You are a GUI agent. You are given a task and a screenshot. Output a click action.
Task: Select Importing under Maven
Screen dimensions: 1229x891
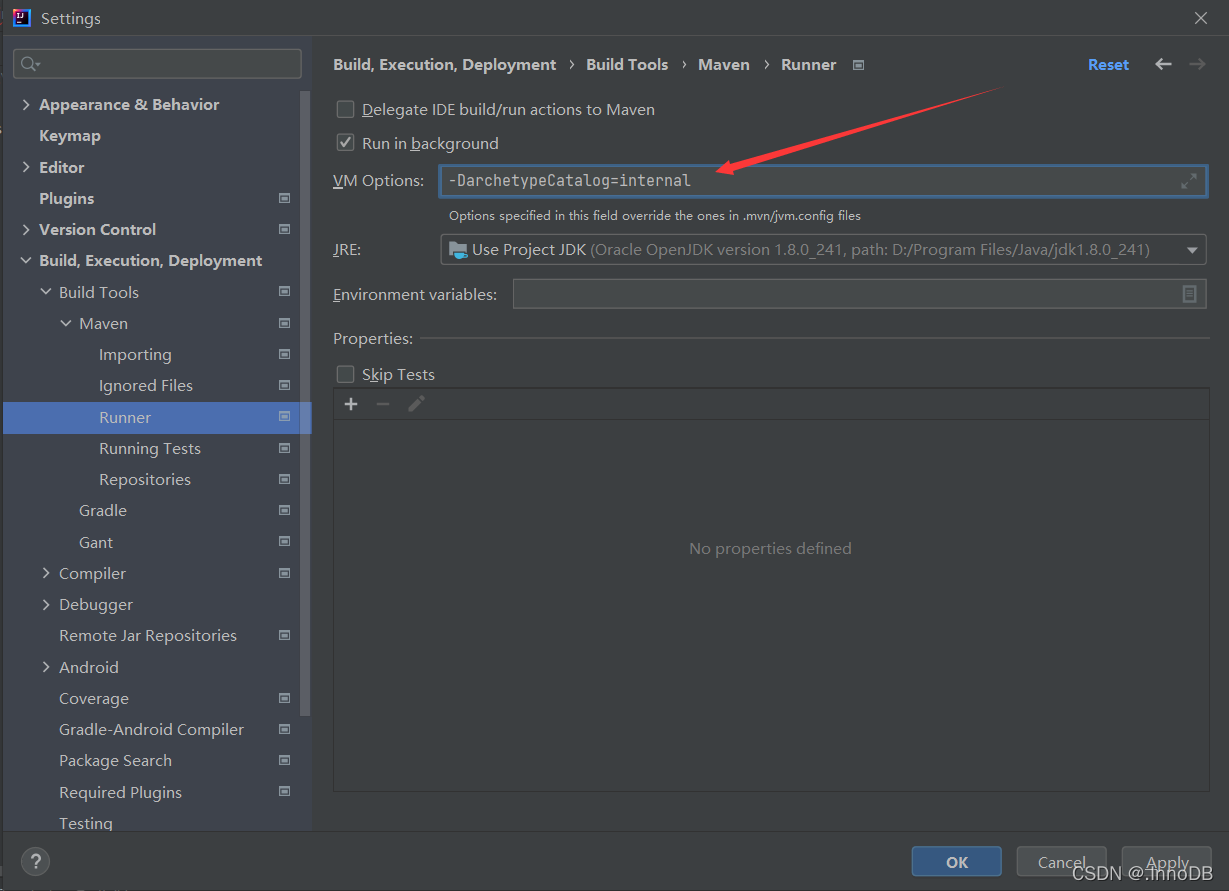click(135, 354)
